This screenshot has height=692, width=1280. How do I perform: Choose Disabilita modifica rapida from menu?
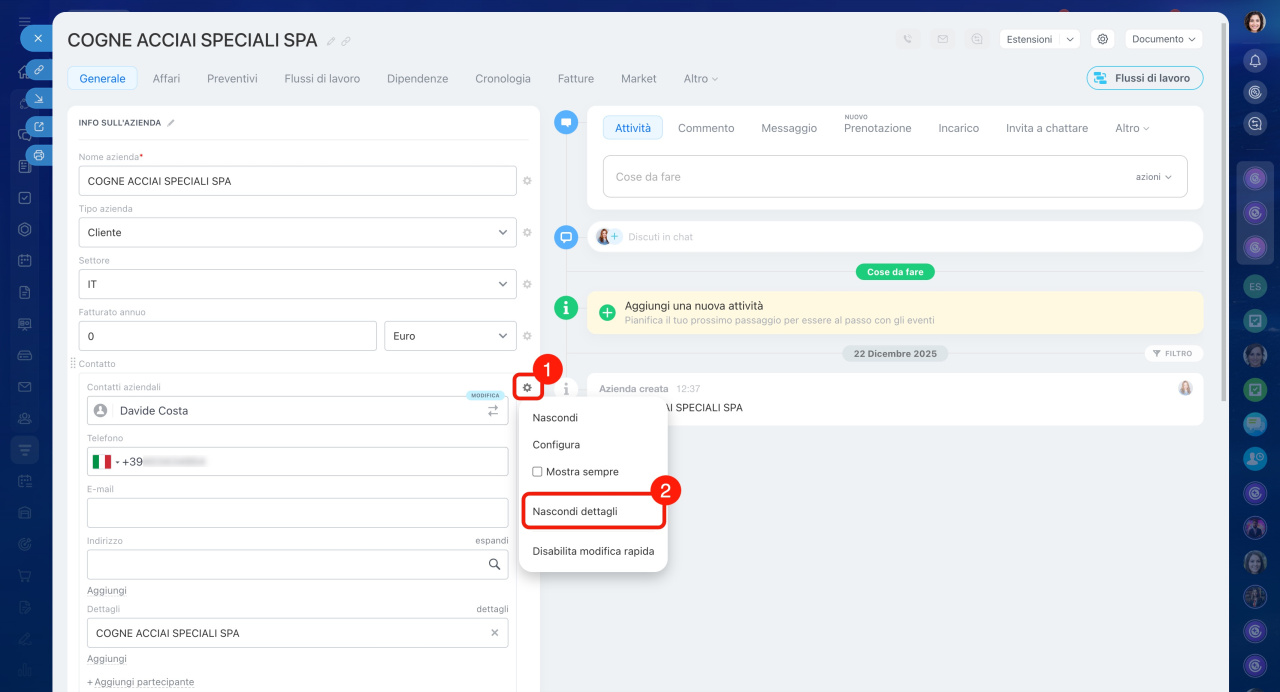click(593, 551)
